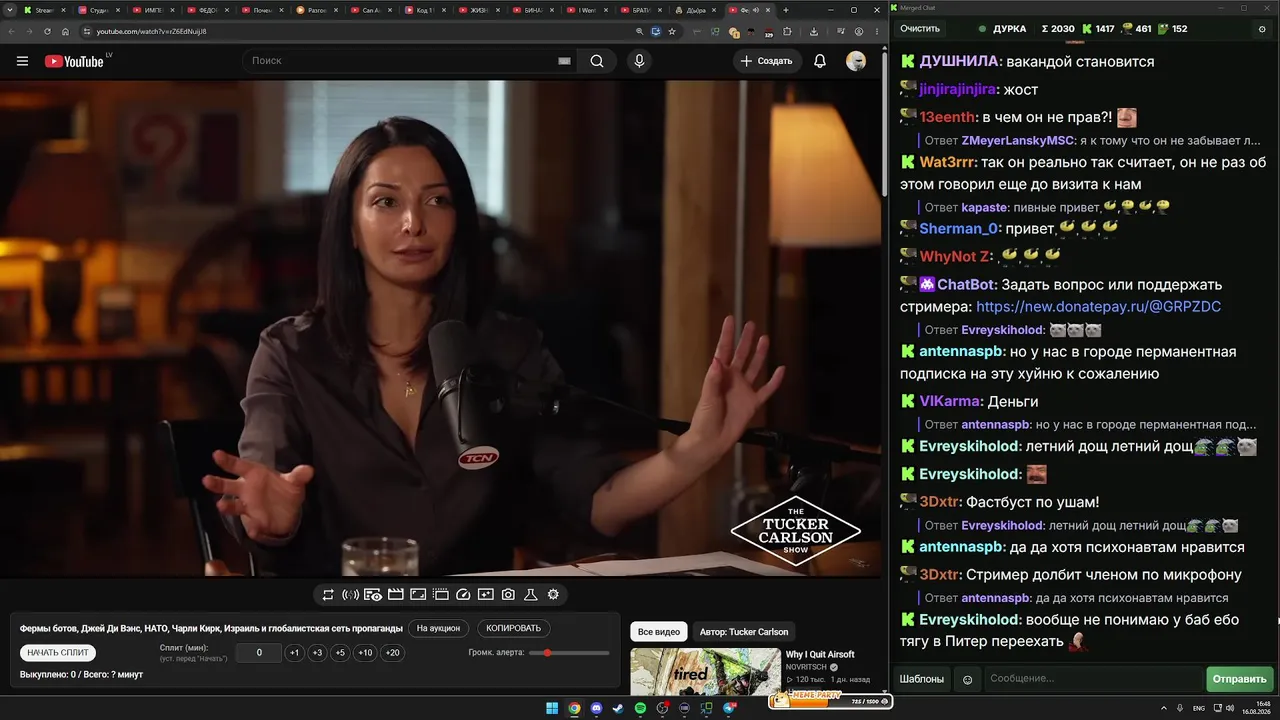The height and width of the screenshot is (720, 1280).
Task: Add 5 minutes with the +5 button
Action: (x=340, y=653)
